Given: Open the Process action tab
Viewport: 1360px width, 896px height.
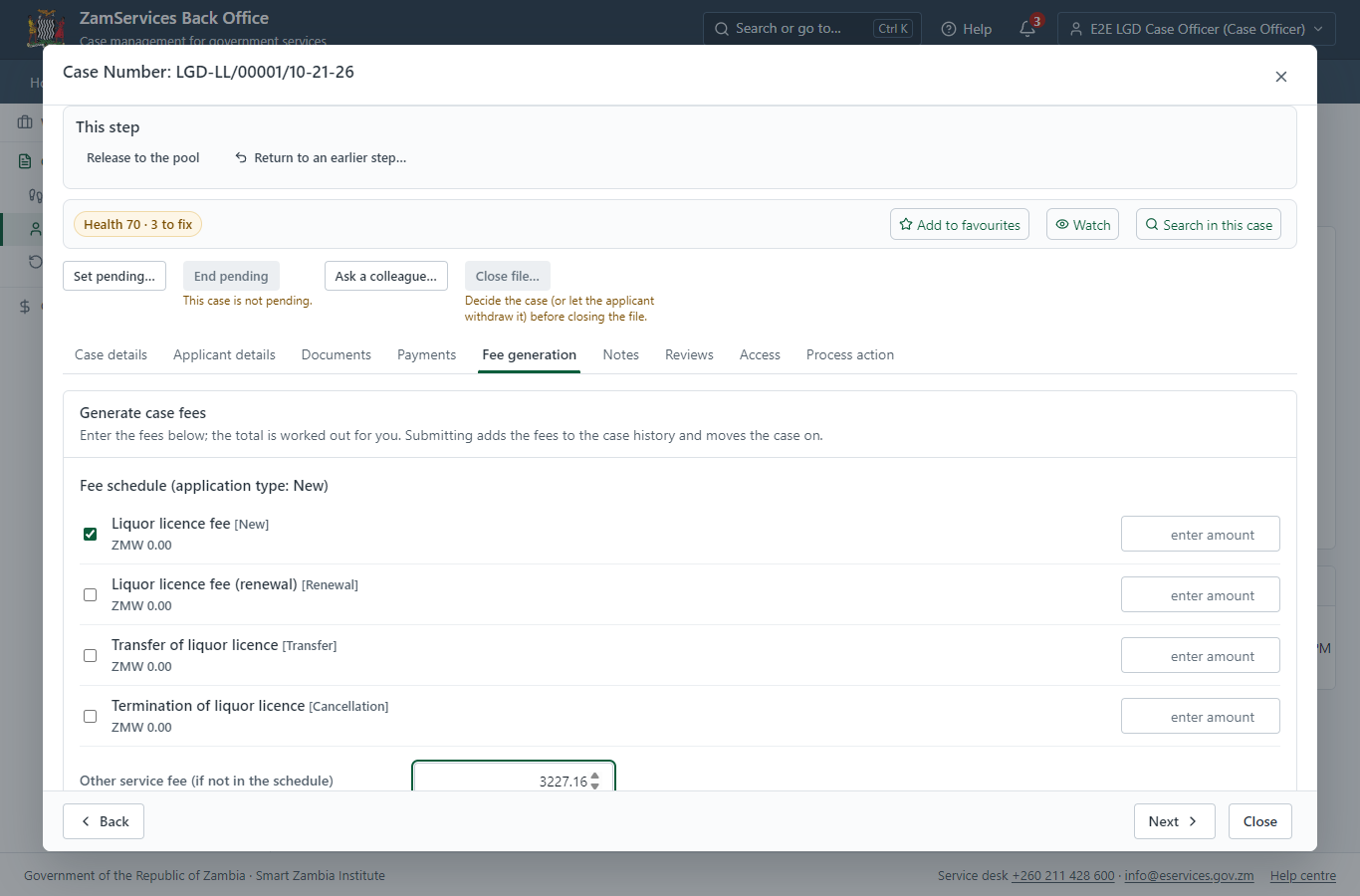Looking at the screenshot, I should (x=850, y=354).
